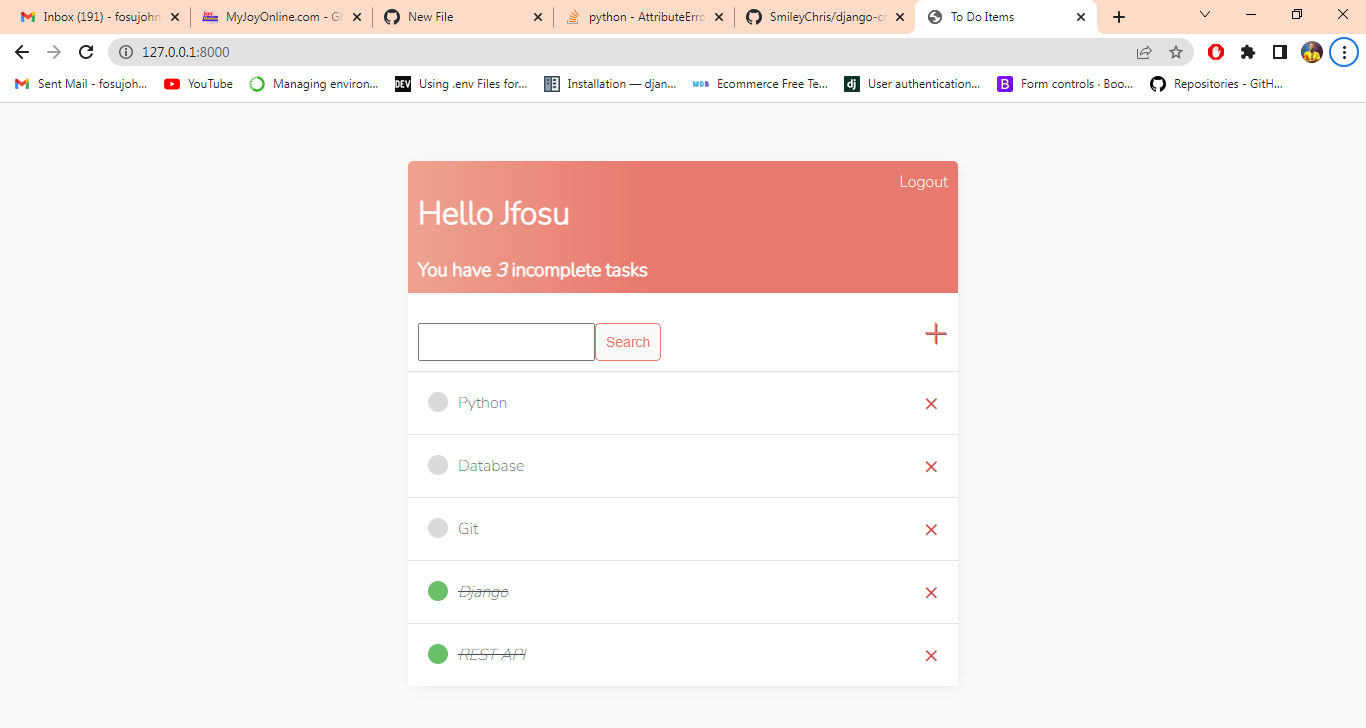Switch to the SmileyChris/django tab
This screenshot has height=728, width=1366.
(825, 17)
